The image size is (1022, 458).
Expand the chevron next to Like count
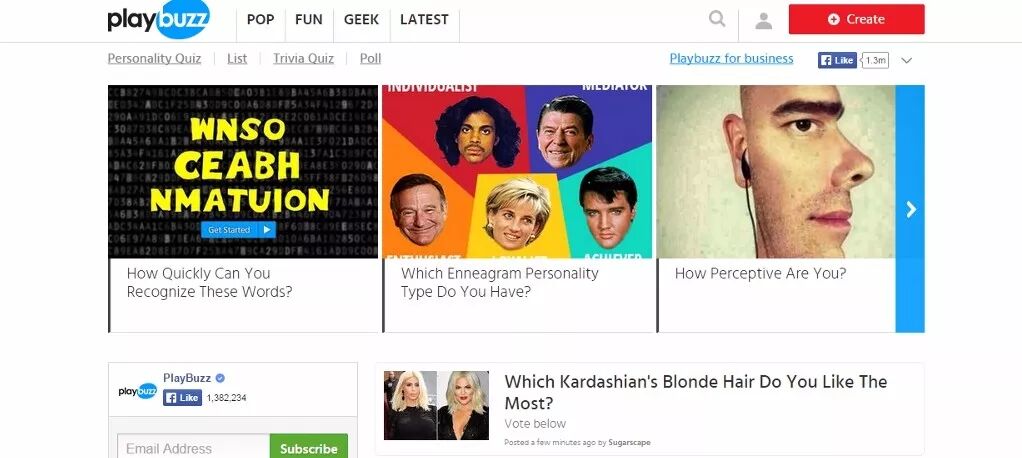tap(907, 61)
